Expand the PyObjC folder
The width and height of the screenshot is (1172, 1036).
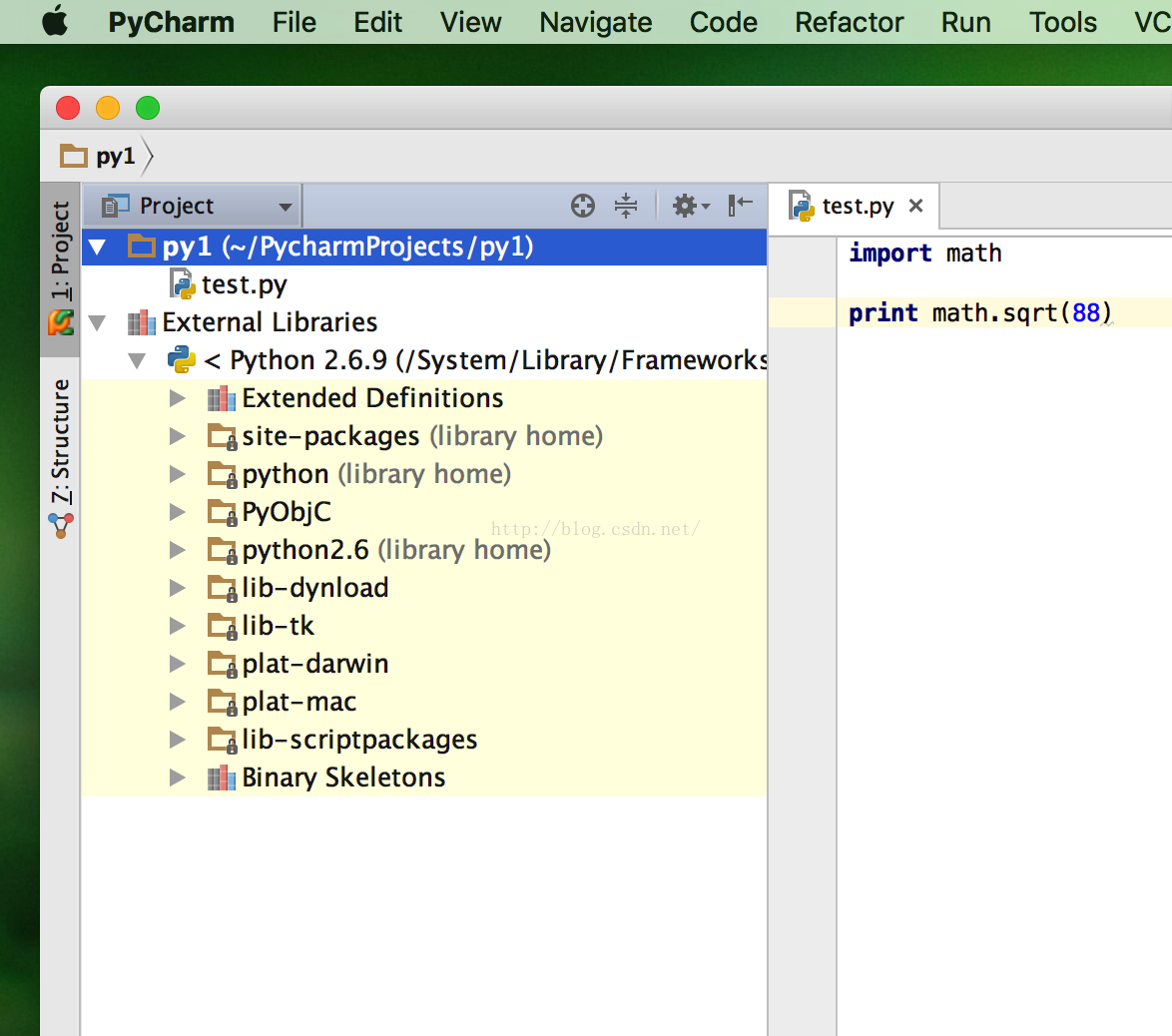point(177,512)
